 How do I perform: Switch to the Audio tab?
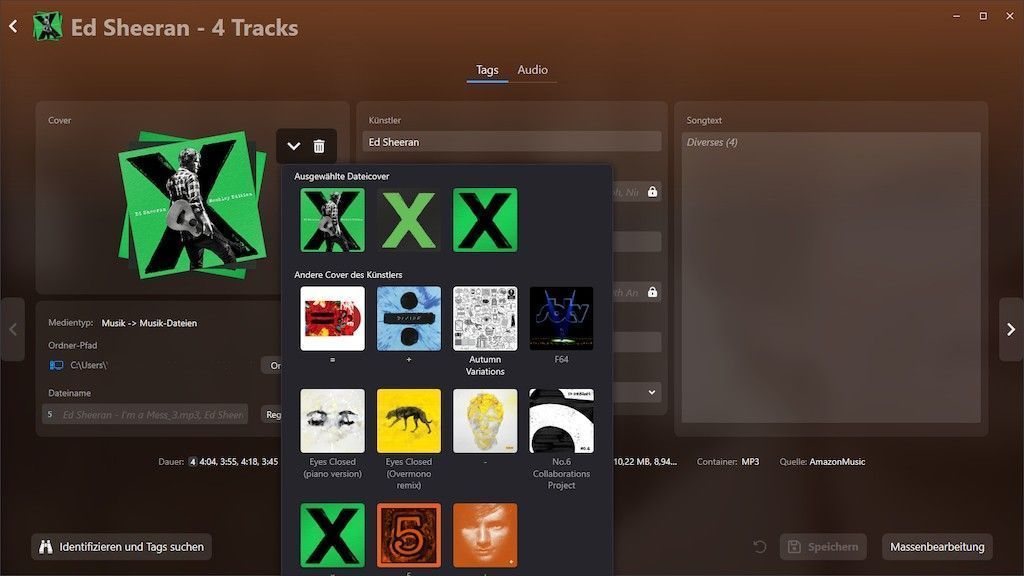click(x=532, y=70)
